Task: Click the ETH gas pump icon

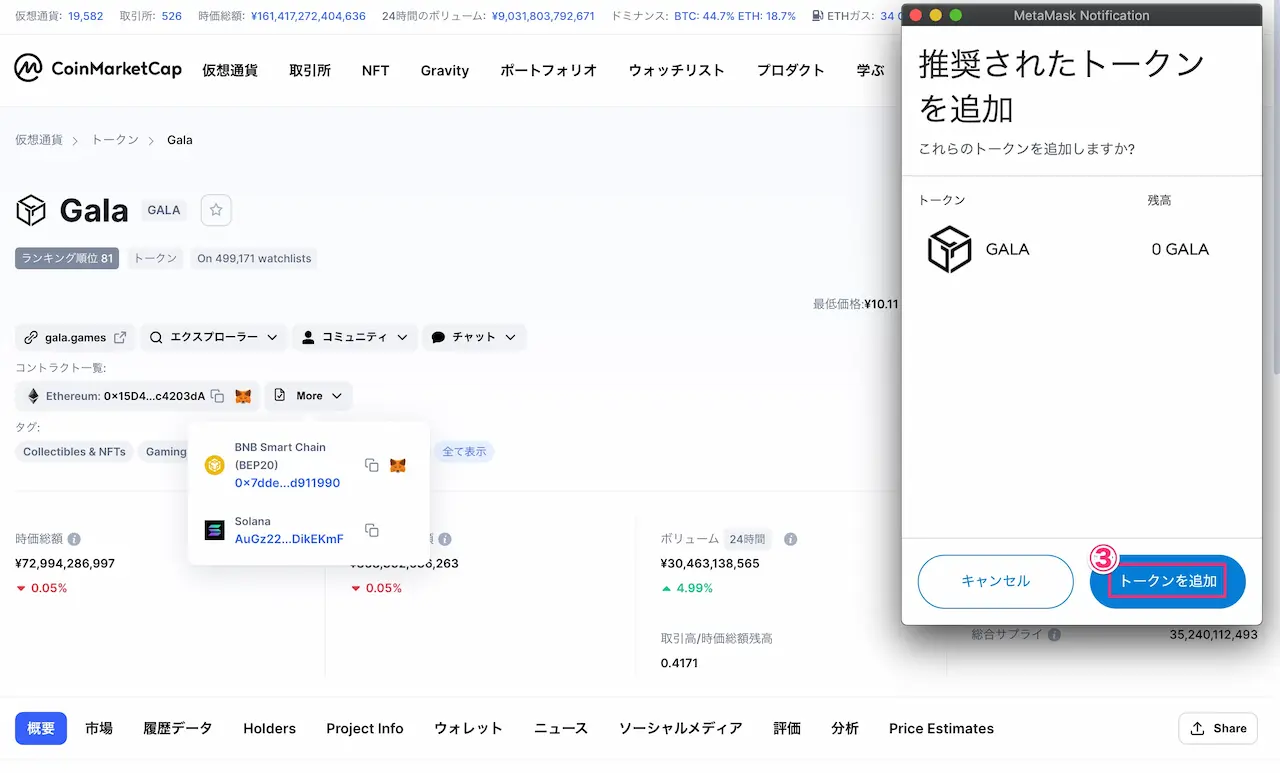Action: [818, 16]
